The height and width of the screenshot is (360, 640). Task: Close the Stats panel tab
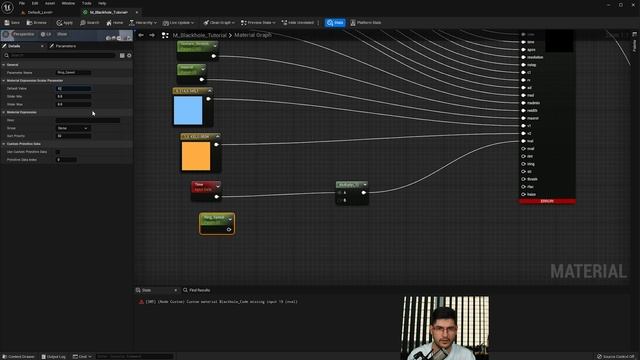(176, 290)
